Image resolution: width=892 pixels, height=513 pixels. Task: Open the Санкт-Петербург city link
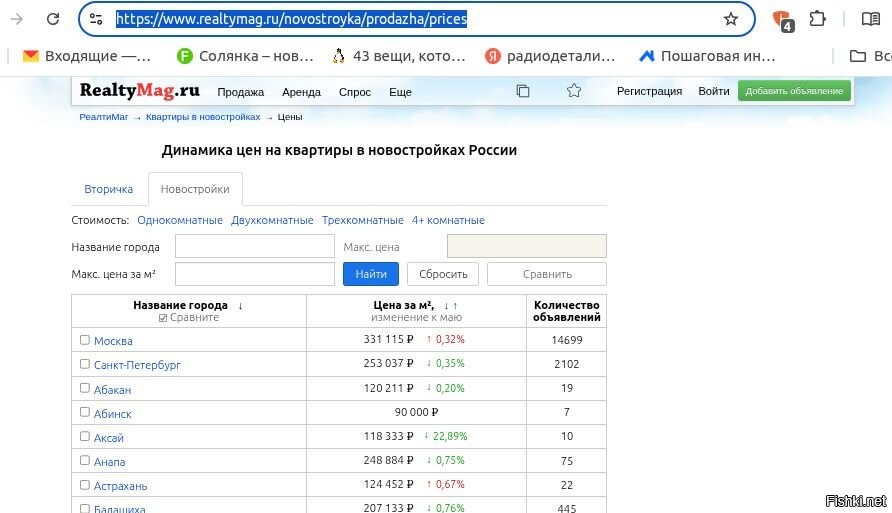point(137,365)
